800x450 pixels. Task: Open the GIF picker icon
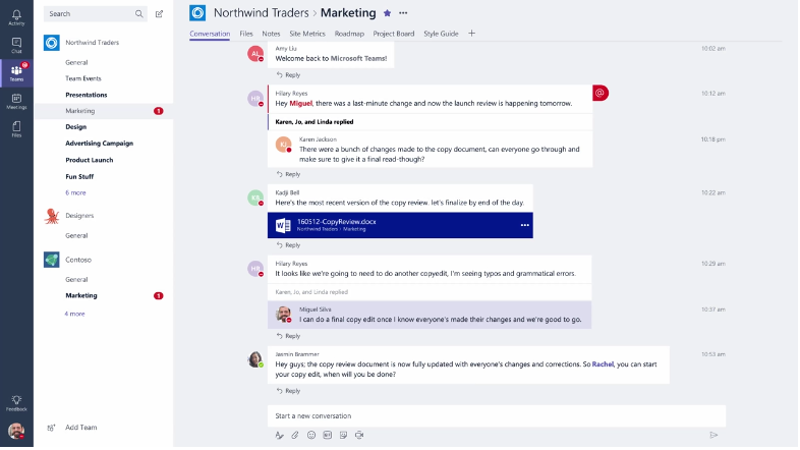click(328, 435)
